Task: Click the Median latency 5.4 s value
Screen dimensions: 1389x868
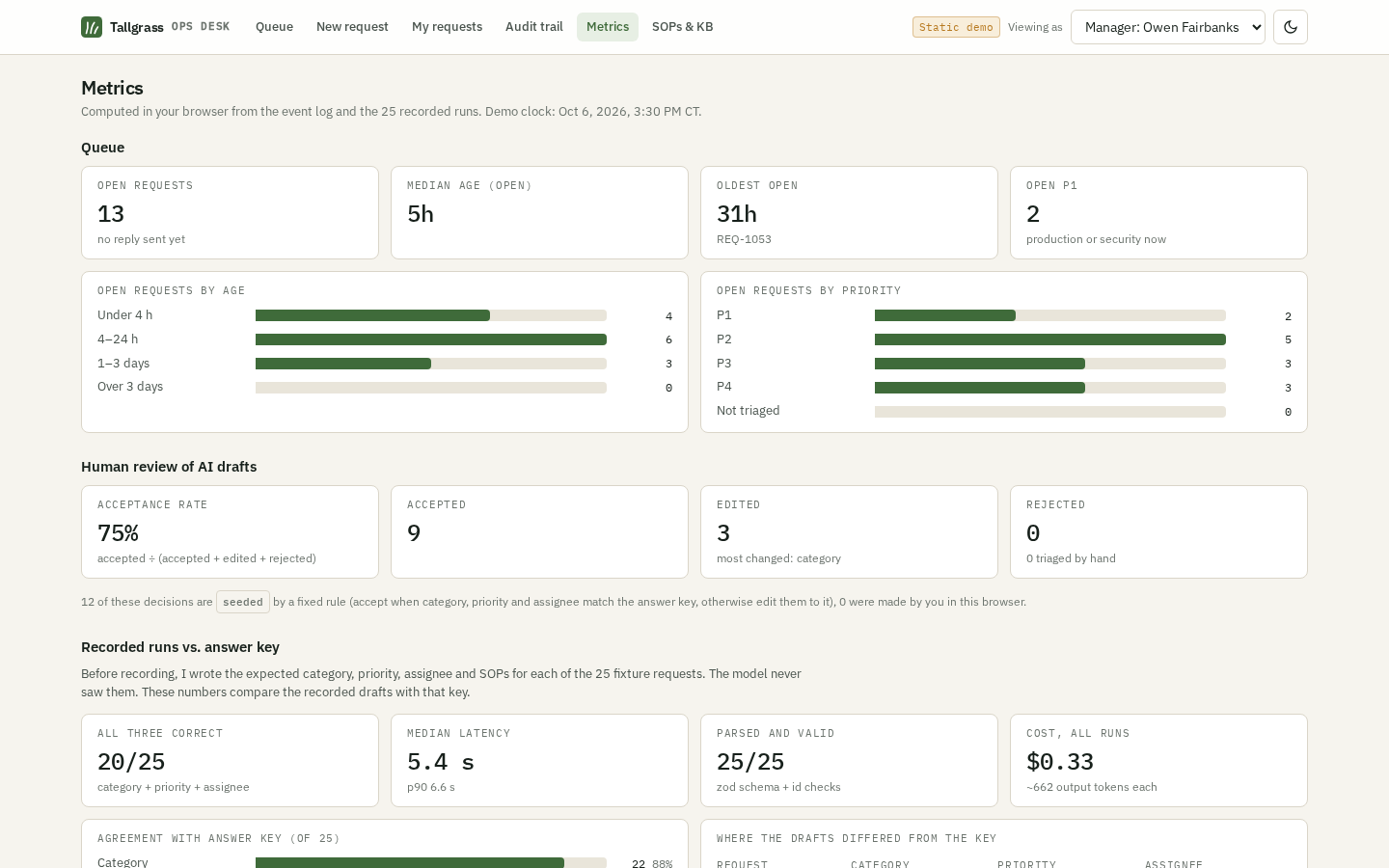Action: (x=441, y=762)
